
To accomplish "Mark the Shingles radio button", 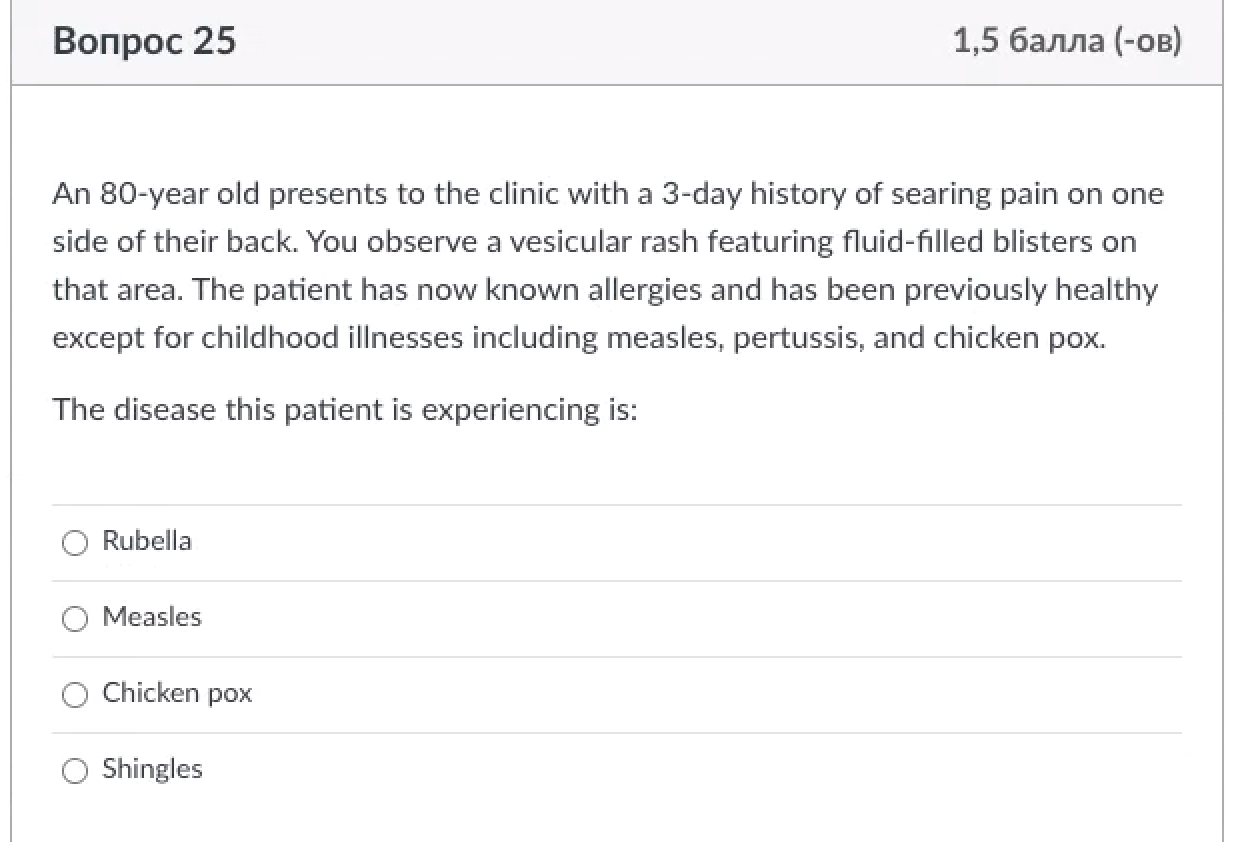I will click(75, 771).
